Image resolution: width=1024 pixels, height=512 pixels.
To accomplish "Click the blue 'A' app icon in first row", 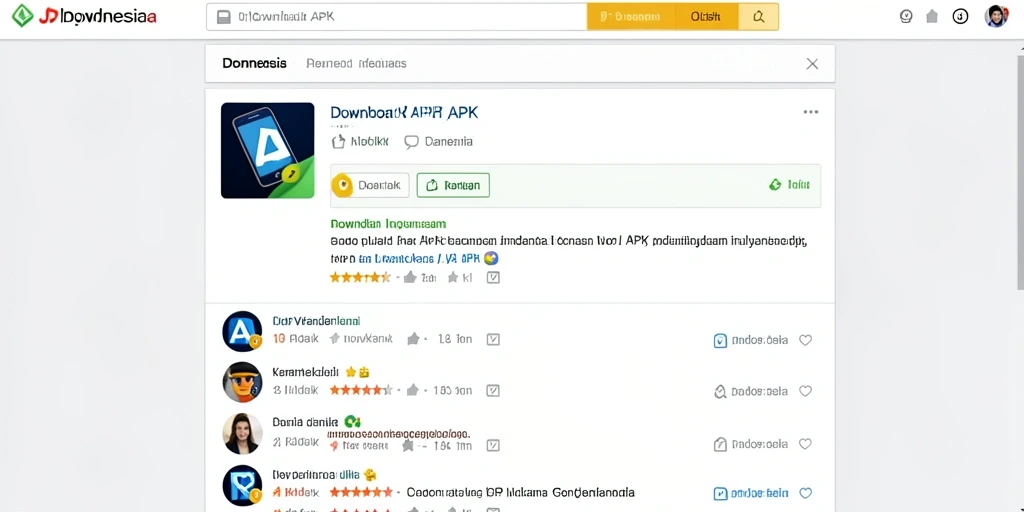I will point(242,331).
